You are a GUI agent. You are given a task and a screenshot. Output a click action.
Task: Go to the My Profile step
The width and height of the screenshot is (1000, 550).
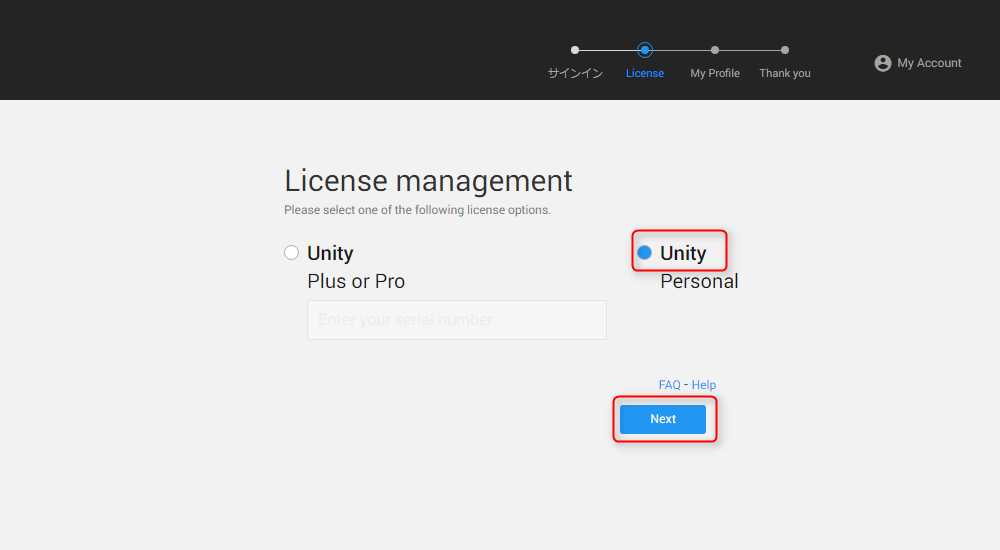tap(715, 73)
